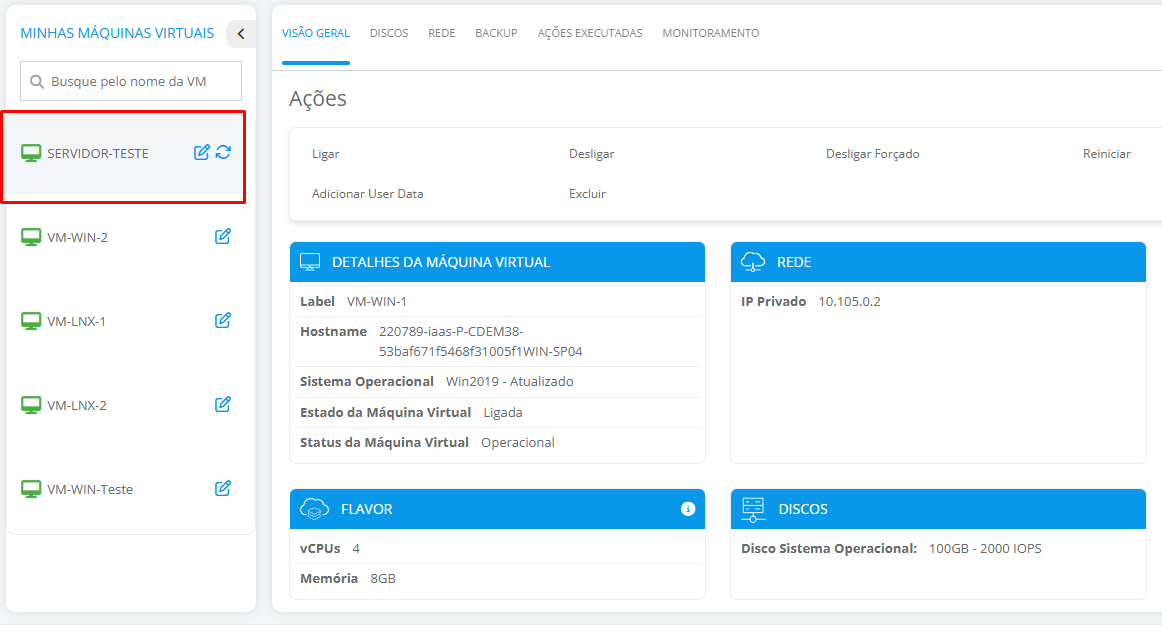Image resolution: width=1162 pixels, height=636 pixels.
Task: Edit the name of VM-LNX-2
Action: pyautogui.click(x=223, y=405)
